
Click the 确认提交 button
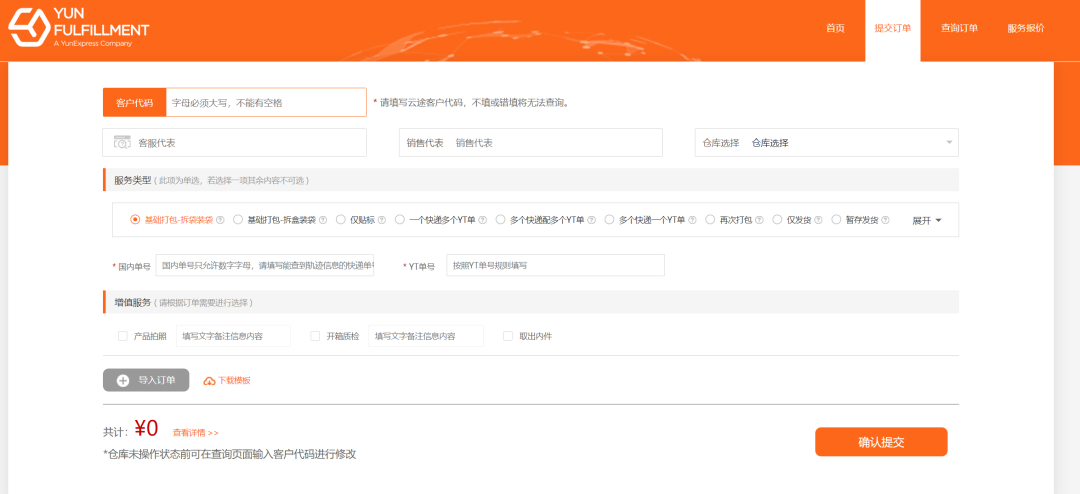point(881,442)
